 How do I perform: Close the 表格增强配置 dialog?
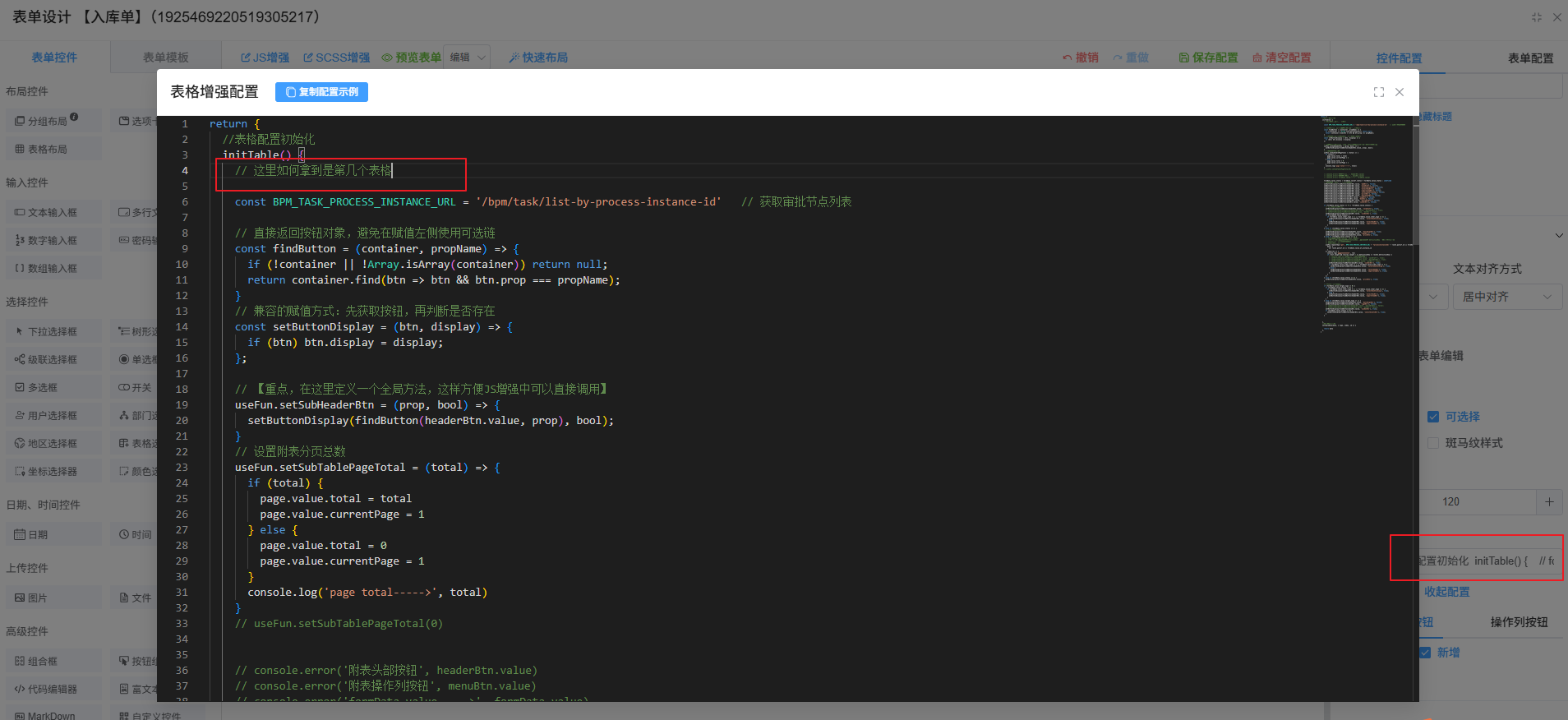1400,92
